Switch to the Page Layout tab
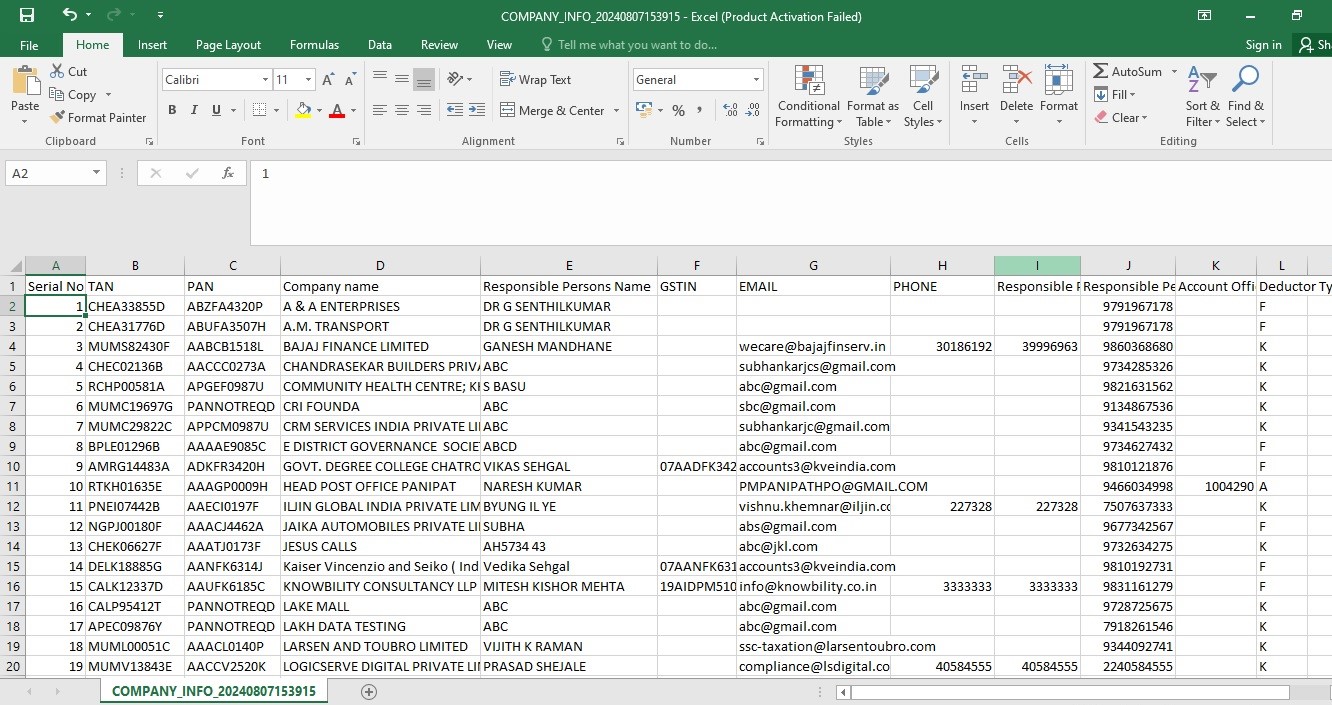 [228, 45]
